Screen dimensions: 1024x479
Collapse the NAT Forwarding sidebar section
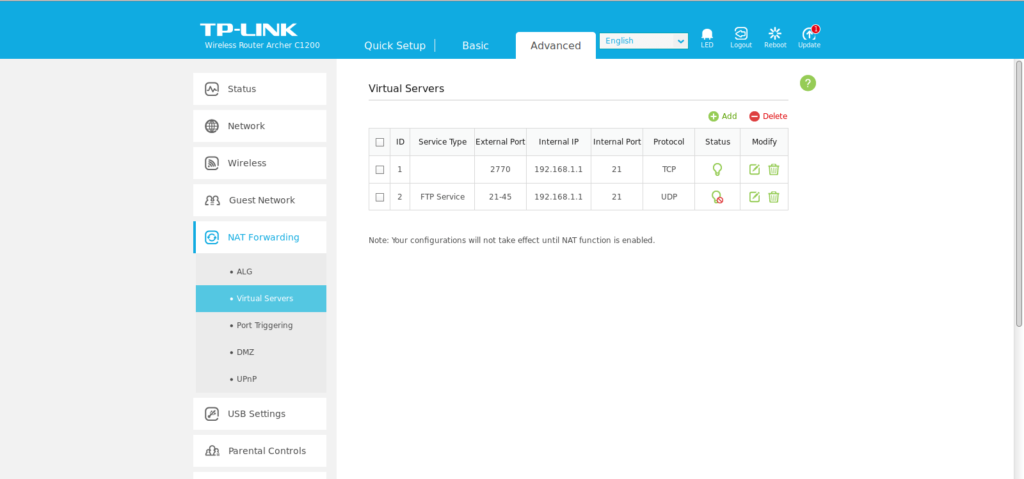pyautogui.click(x=260, y=237)
